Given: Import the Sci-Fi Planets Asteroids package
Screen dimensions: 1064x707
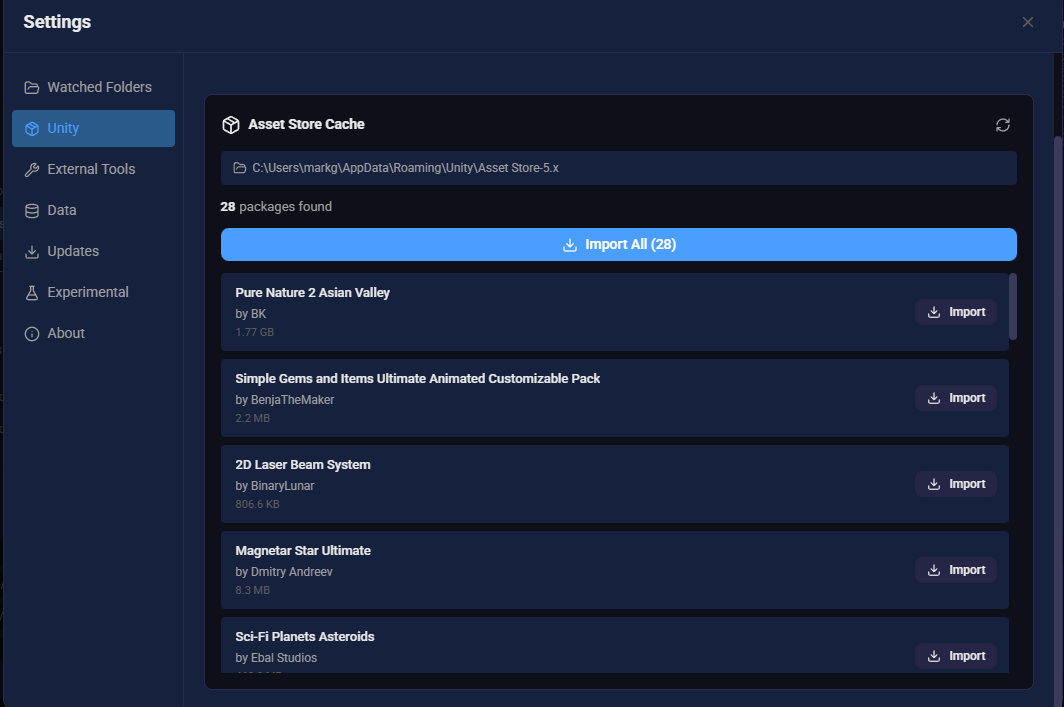Looking at the screenshot, I should (955, 655).
